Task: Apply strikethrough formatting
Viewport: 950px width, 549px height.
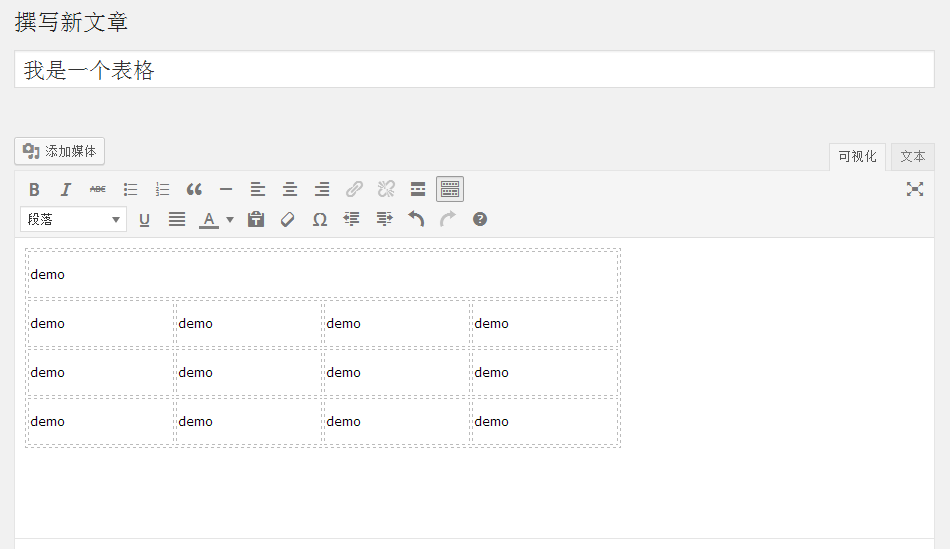Action: point(98,190)
